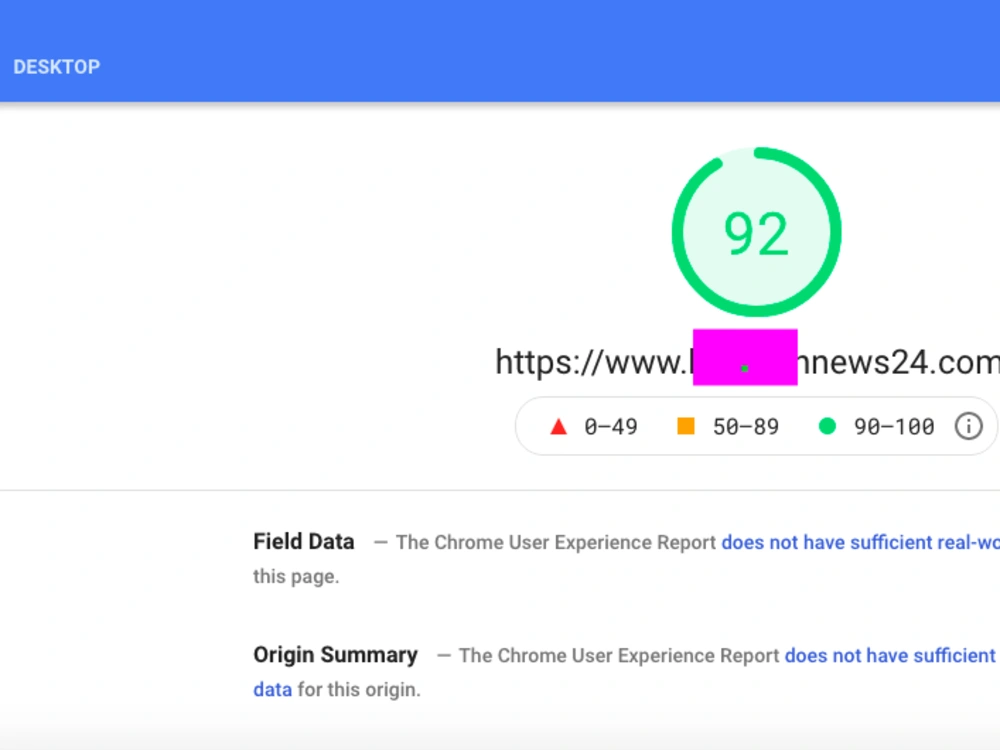
Task: Click 'this page.' text under Field Data
Action: [296, 577]
